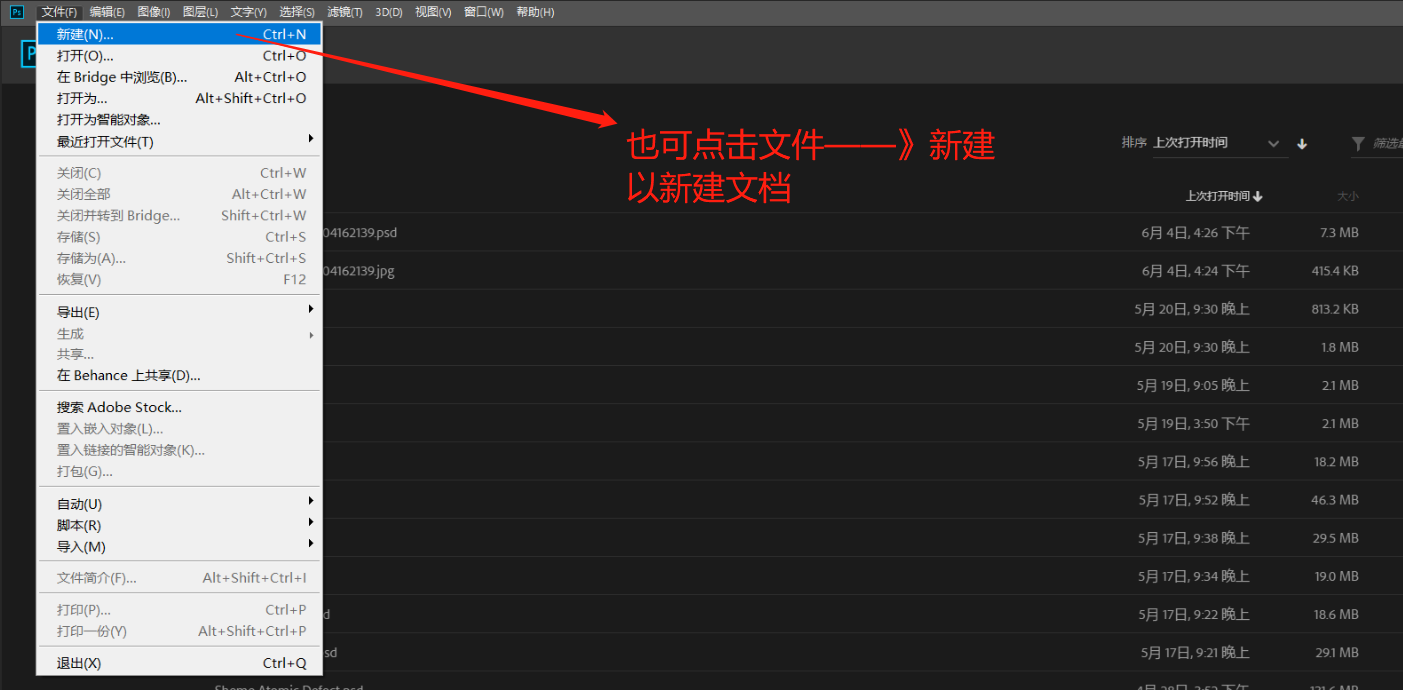Click the Photoshop Ps logo icon

tap(17, 12)
